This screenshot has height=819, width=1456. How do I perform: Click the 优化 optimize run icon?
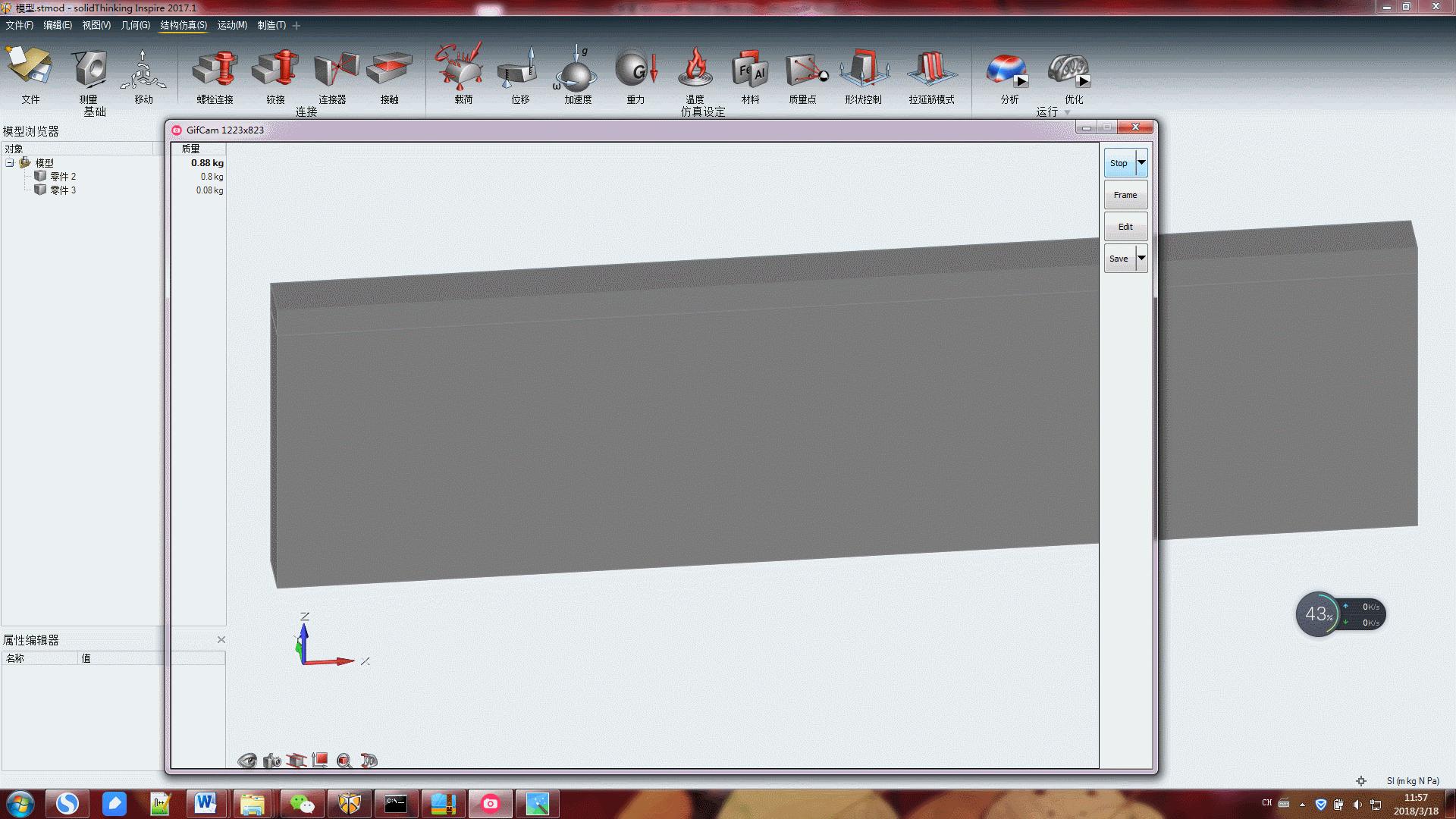click(1071, 69)
